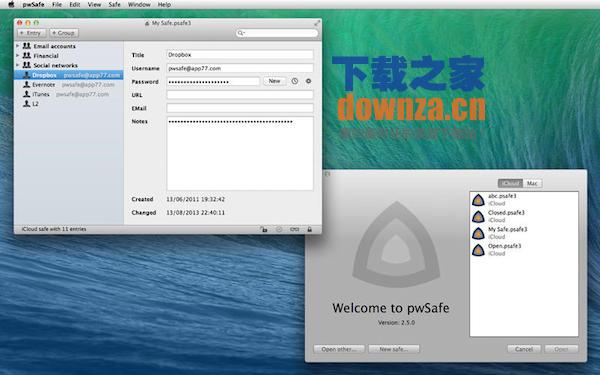600x375 pixels.
Task: Open the Window menu
Action: pos(139,5)
